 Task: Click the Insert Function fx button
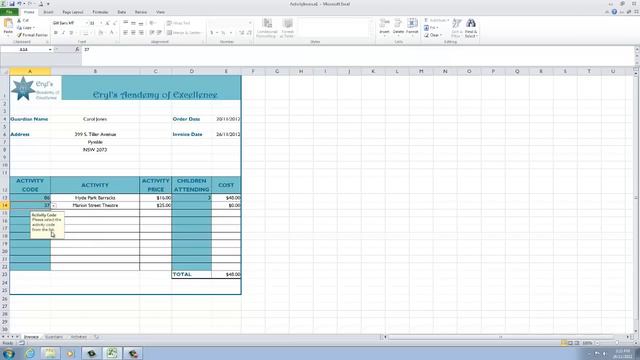[x=77, y=49]
